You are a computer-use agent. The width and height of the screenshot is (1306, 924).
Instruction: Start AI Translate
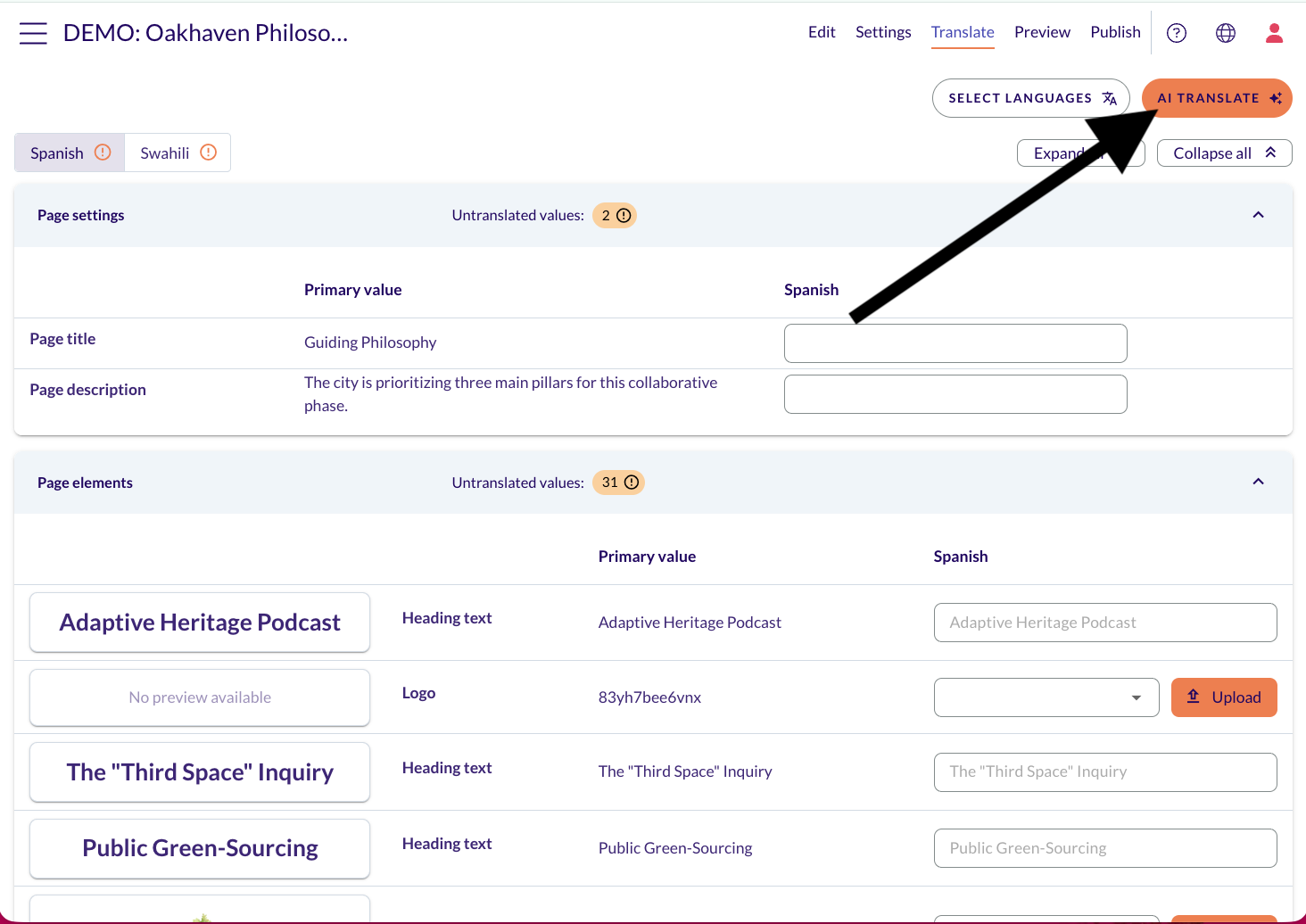(1217, 98)
